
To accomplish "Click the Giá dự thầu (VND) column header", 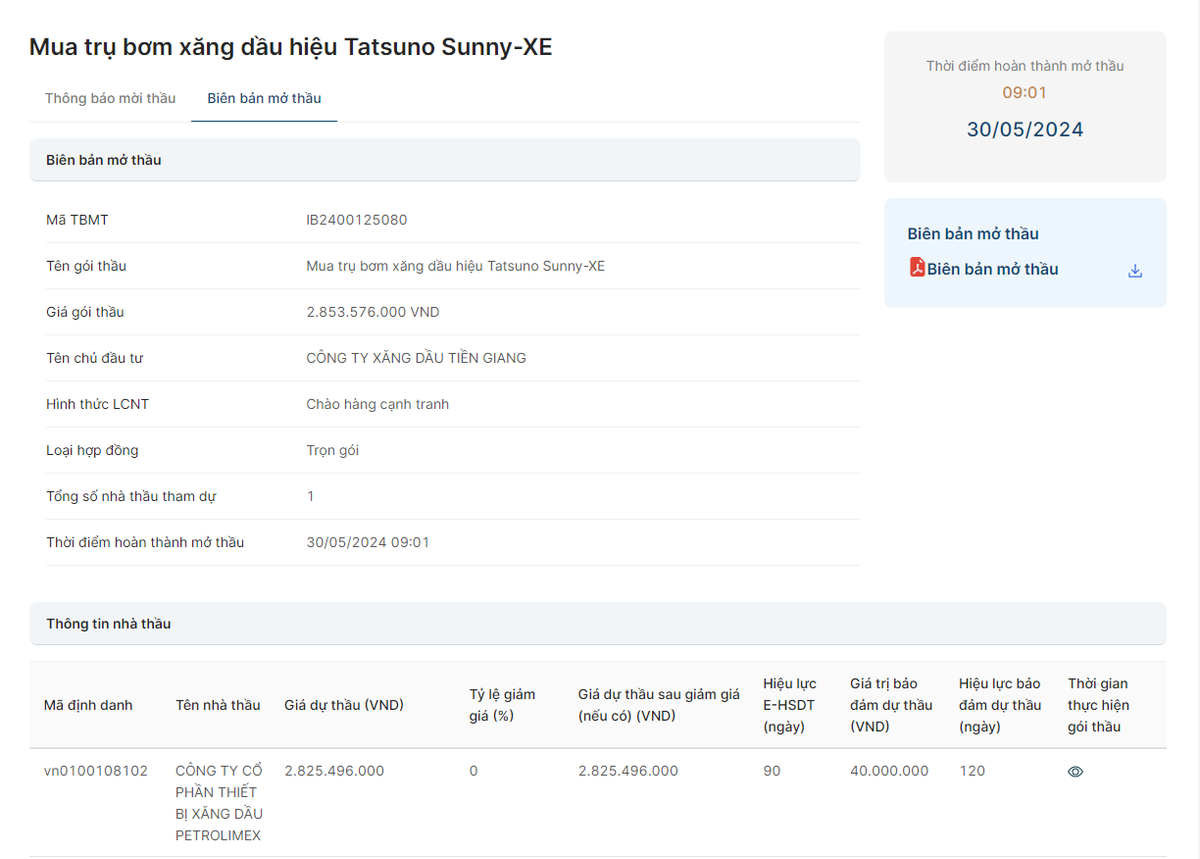I will [344, 705].
